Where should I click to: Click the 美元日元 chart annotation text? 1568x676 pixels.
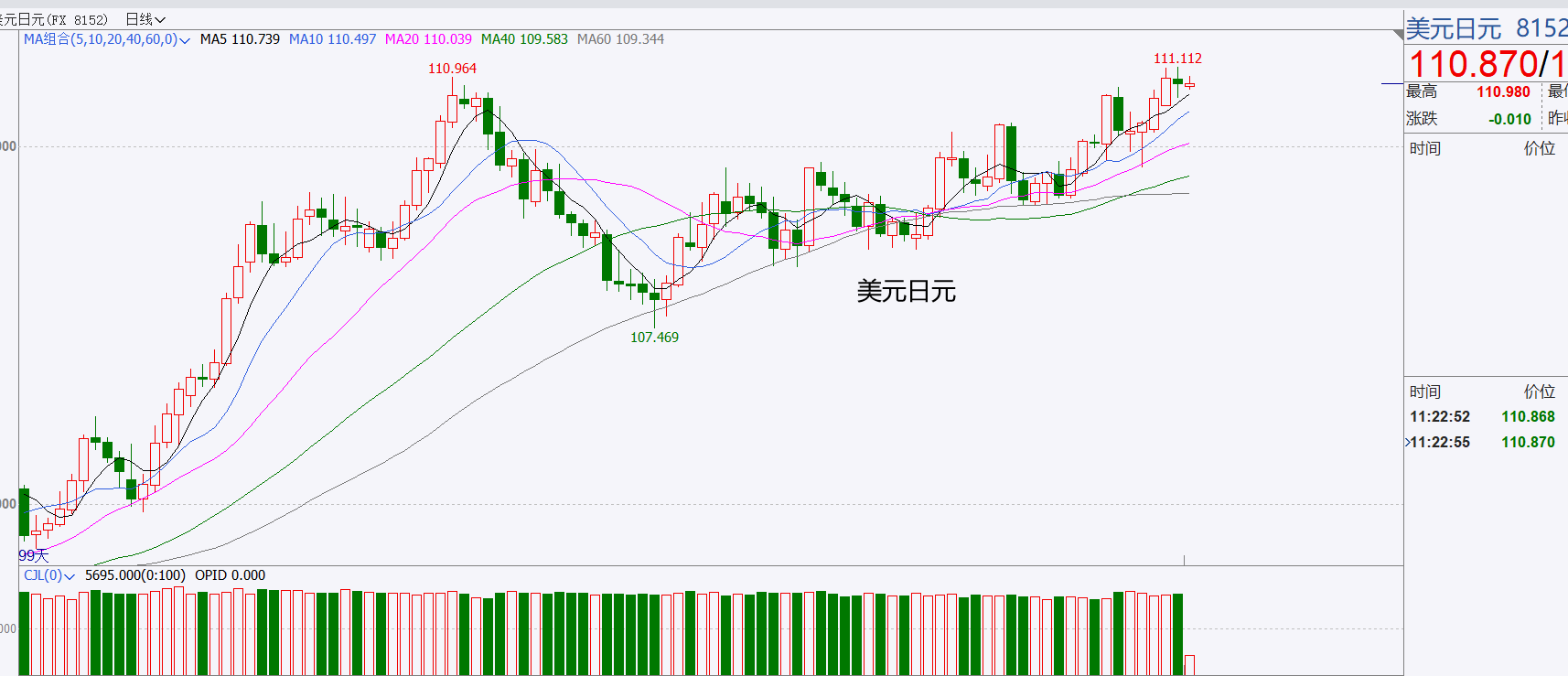(906, 292)
